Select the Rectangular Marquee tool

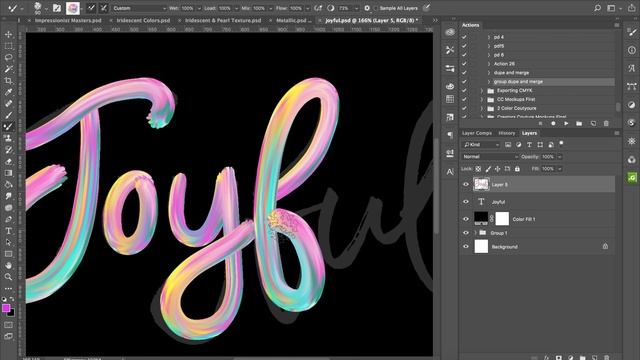[8, 46]
